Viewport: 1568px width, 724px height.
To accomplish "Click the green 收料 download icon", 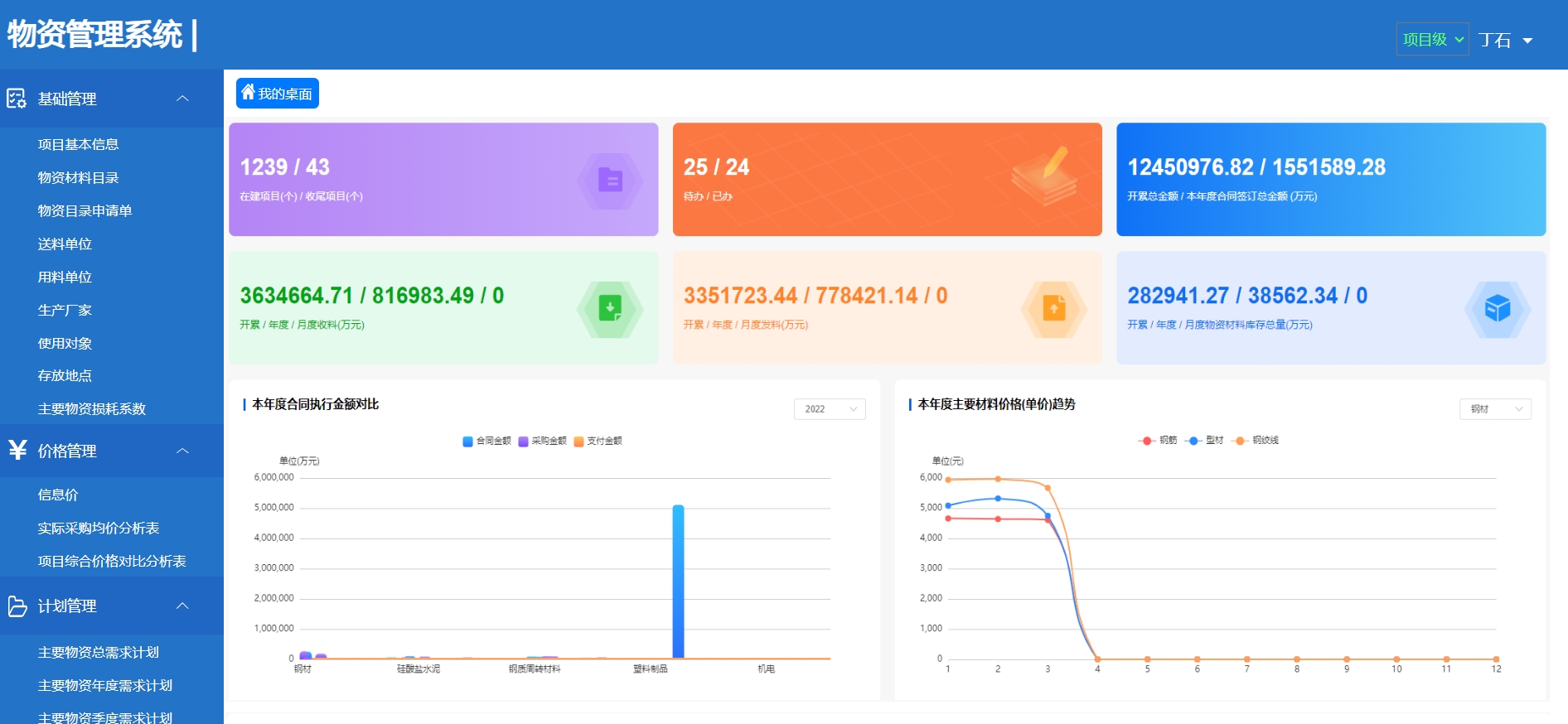I will click(610, 308).
